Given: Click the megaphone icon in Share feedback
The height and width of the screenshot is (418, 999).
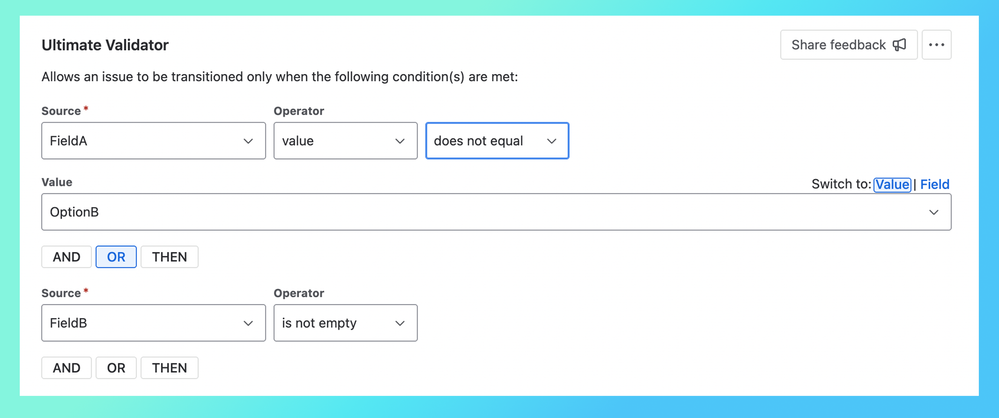Looking at the screenshot, I should pos(899,45).
